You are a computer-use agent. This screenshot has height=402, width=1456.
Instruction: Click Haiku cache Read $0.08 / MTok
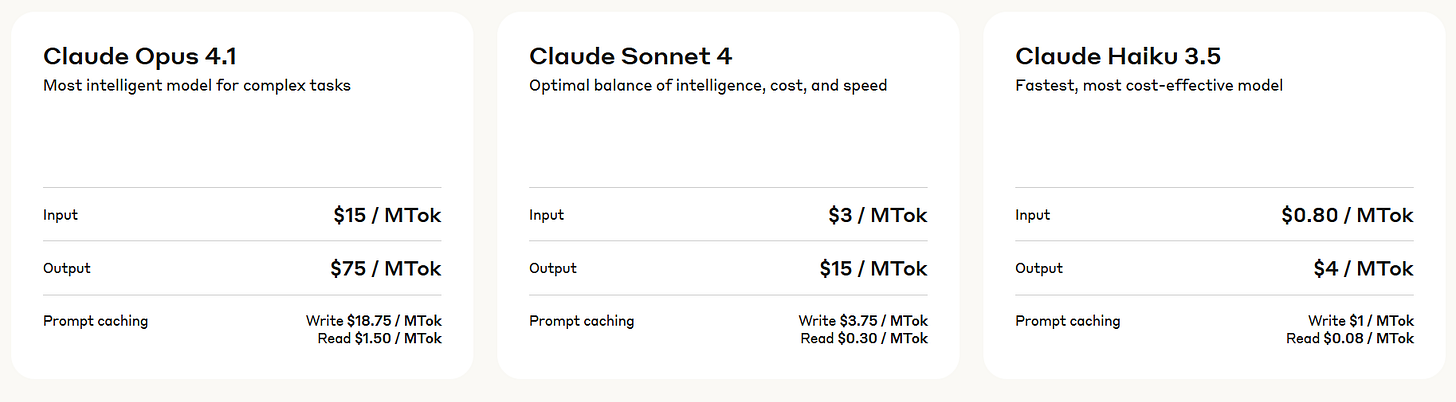(1350, 339)
